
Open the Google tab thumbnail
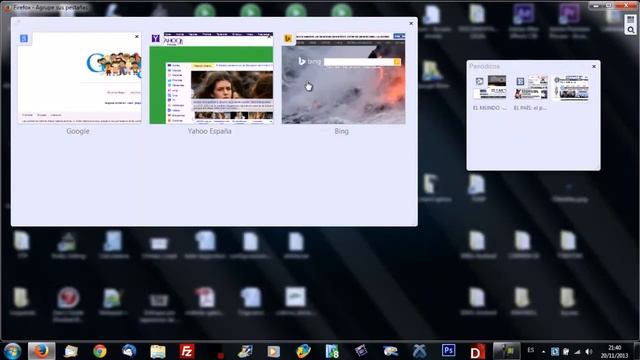[80, 78]
